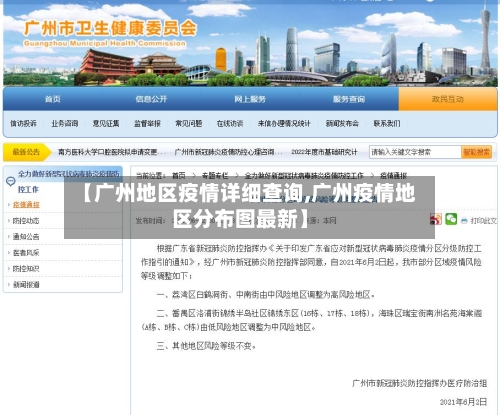
Task: Open the 意见征集 submenu item
Action: click(x=106, y=123)
